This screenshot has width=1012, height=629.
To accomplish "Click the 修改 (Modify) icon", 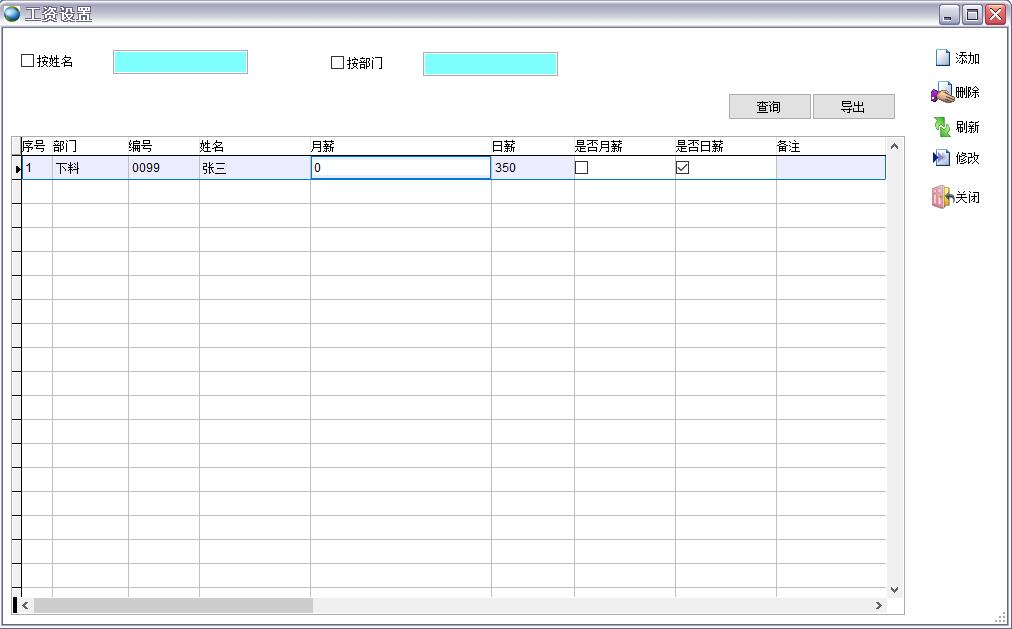I will (942, 158).
